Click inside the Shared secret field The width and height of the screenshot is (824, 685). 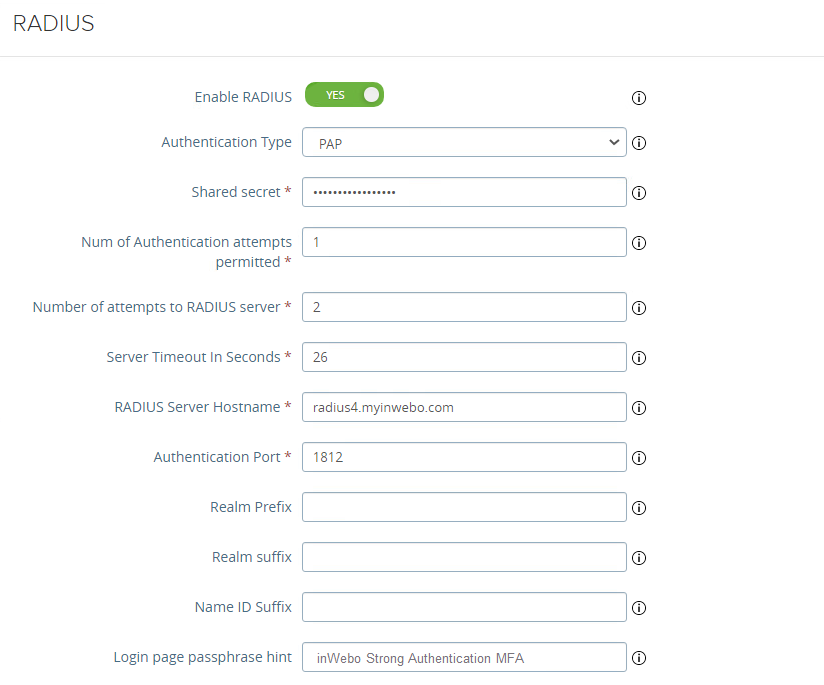[463, 192]
